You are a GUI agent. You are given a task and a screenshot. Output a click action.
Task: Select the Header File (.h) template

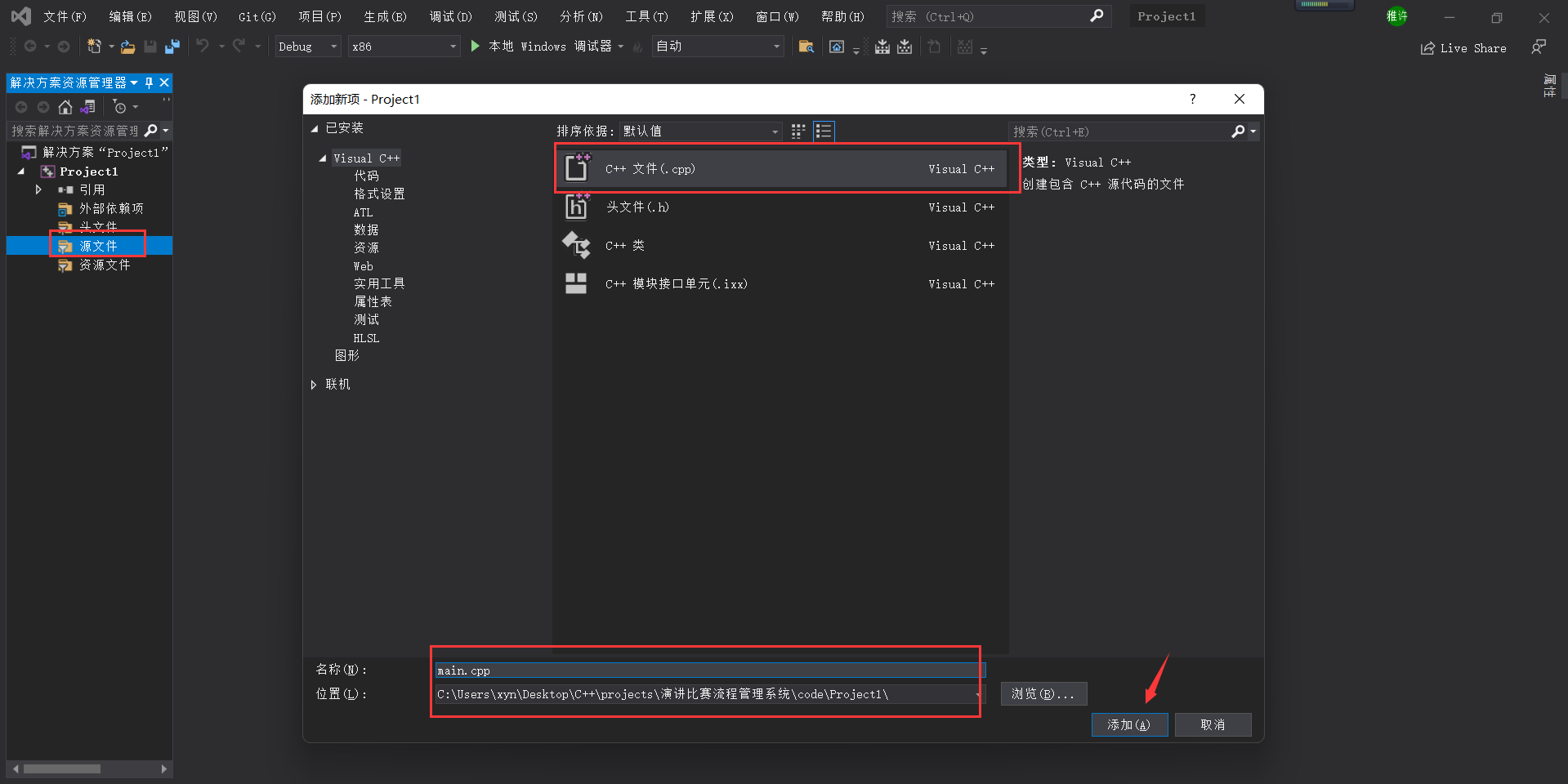pyautogui.click(x=784, y=207)
